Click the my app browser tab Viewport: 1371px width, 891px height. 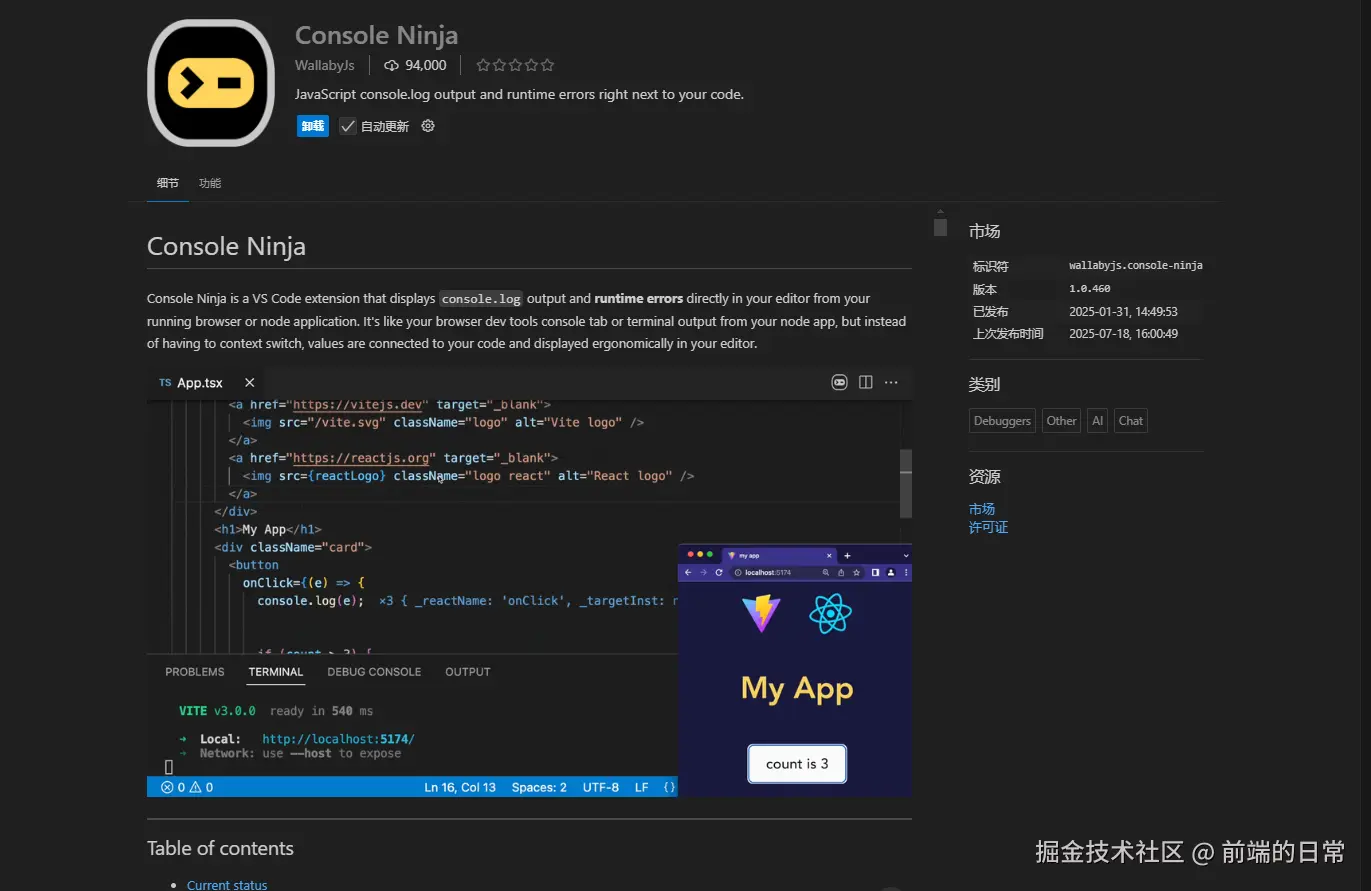pos(778,555)
